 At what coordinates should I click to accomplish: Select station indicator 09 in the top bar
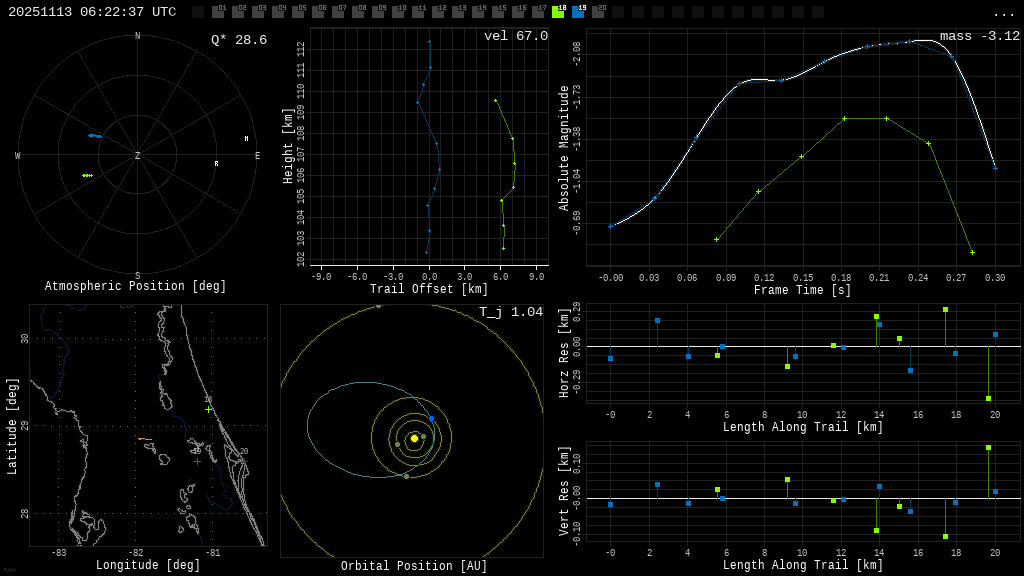(378, 12)
